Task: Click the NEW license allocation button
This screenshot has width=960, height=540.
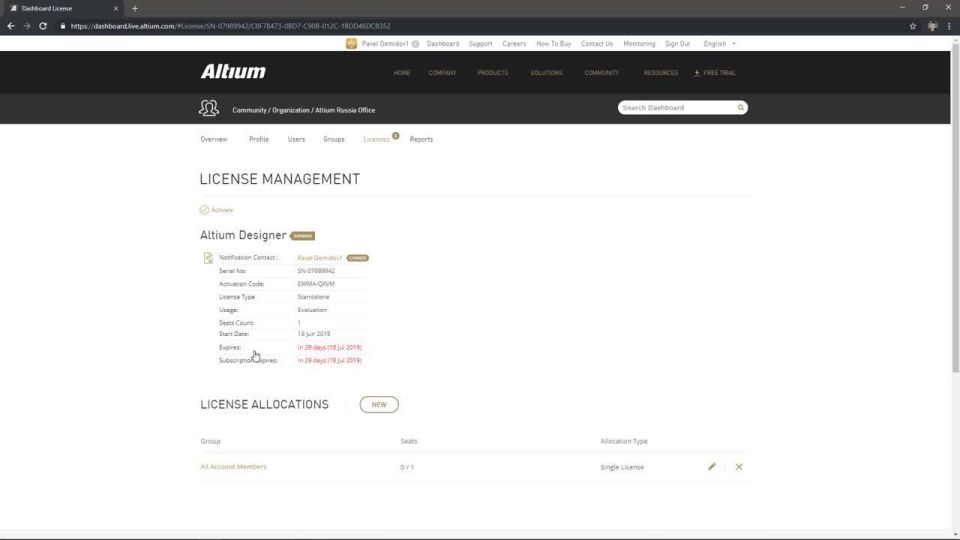Action: (x=379, y=405)
